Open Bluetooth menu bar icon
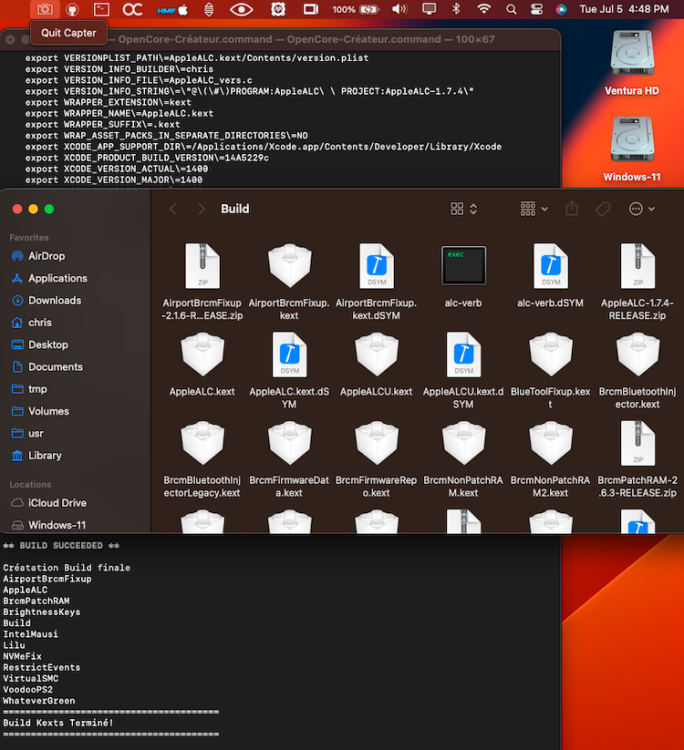 [456, 9]
